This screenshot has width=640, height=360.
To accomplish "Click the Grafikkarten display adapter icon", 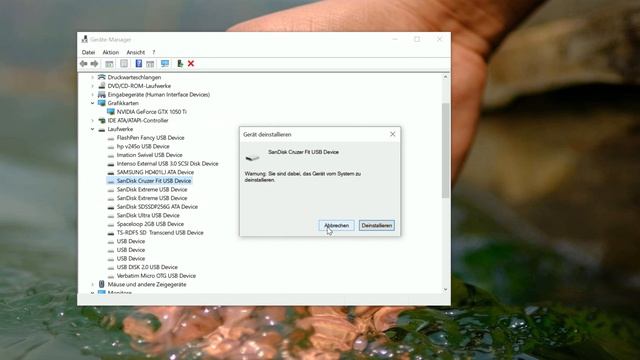I will click(x=102, y=103).
